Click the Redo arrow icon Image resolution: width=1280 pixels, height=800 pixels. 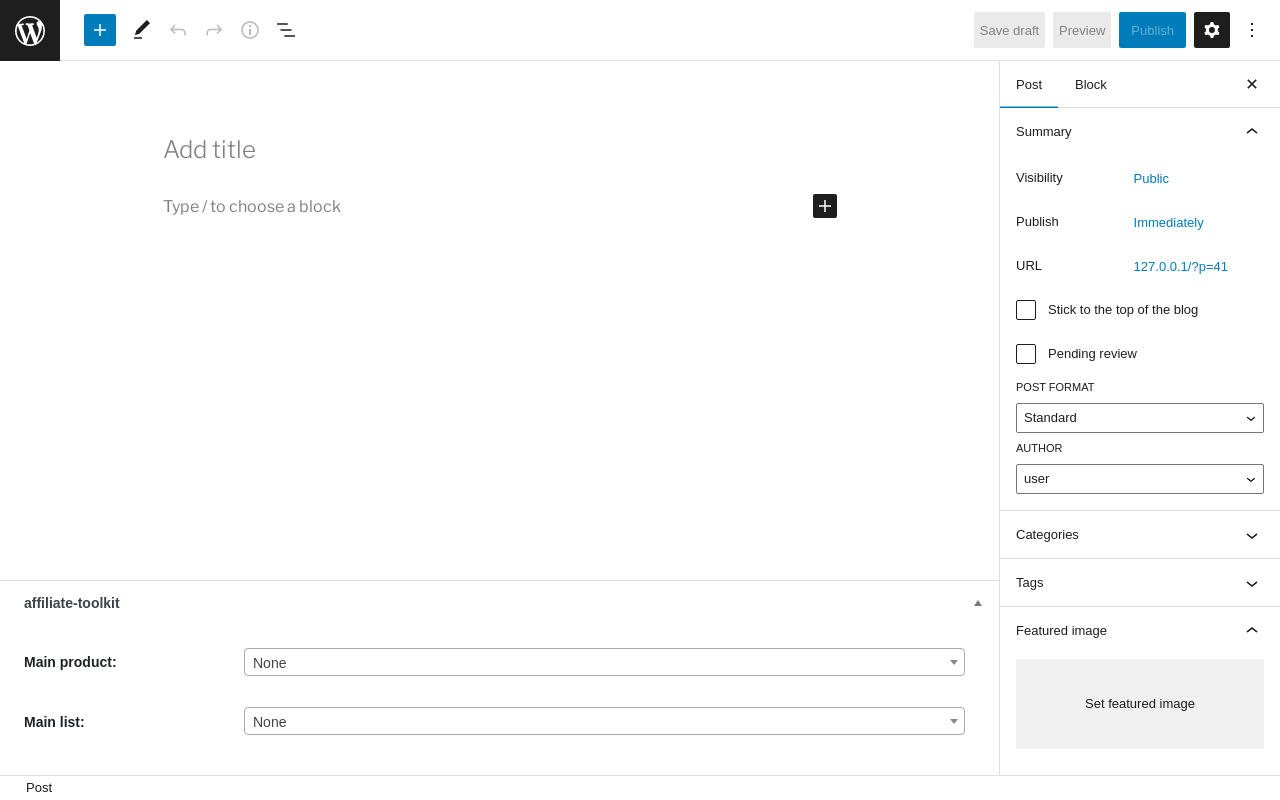pos(214,30)
